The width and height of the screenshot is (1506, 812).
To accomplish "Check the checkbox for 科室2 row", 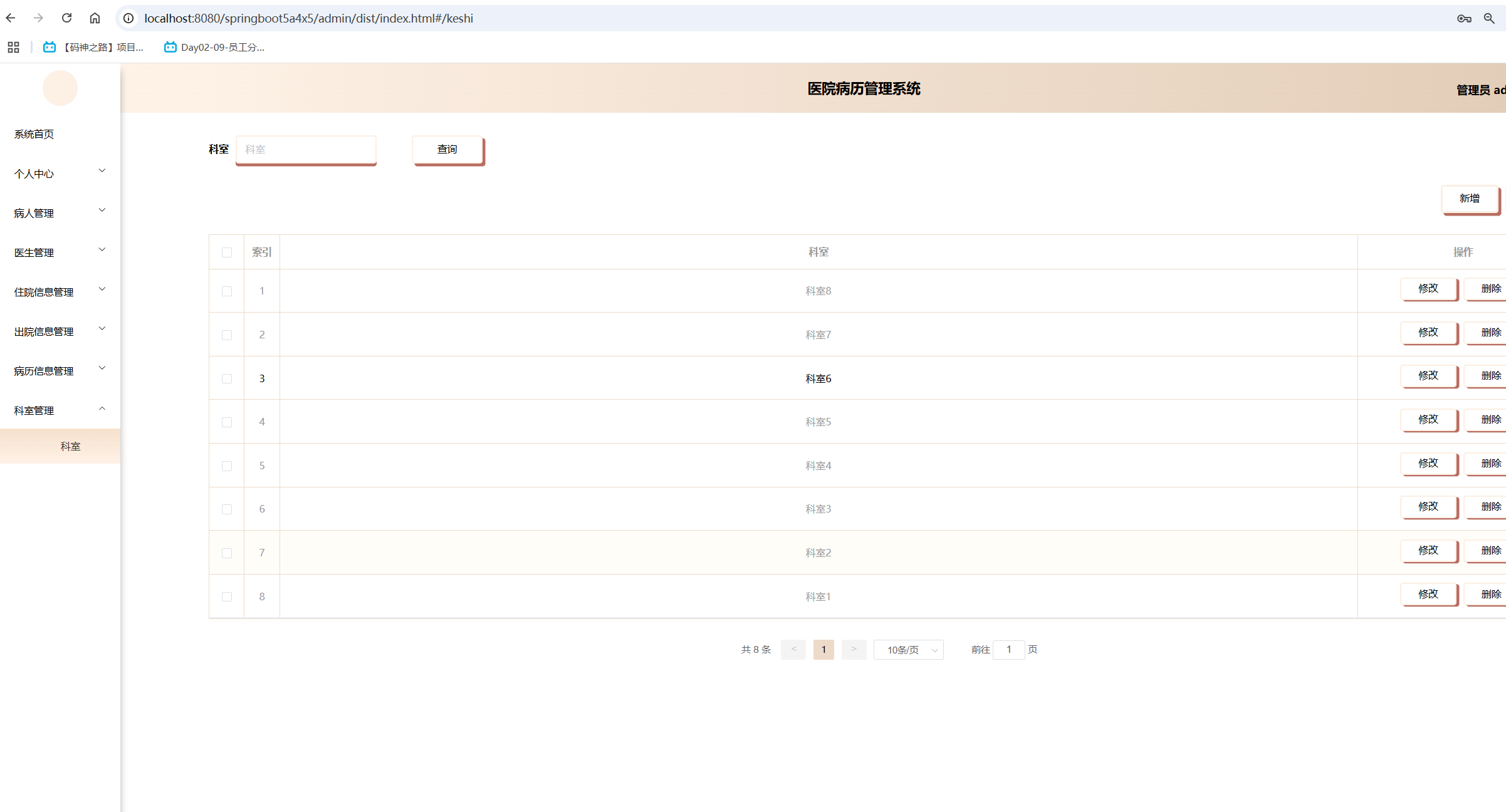I will click(x=227, y=553).
